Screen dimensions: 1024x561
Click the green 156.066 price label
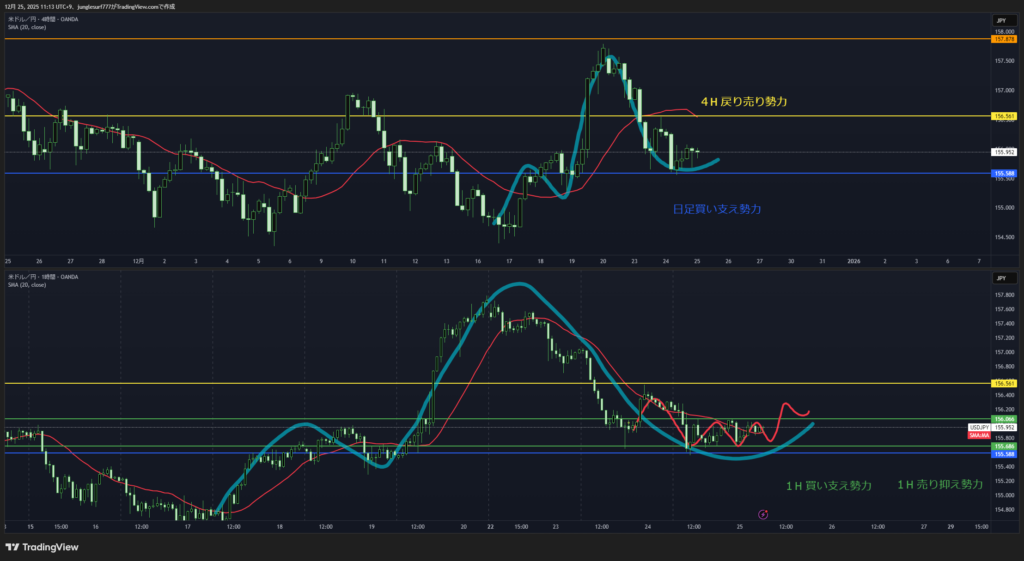tap(1003, 419)
